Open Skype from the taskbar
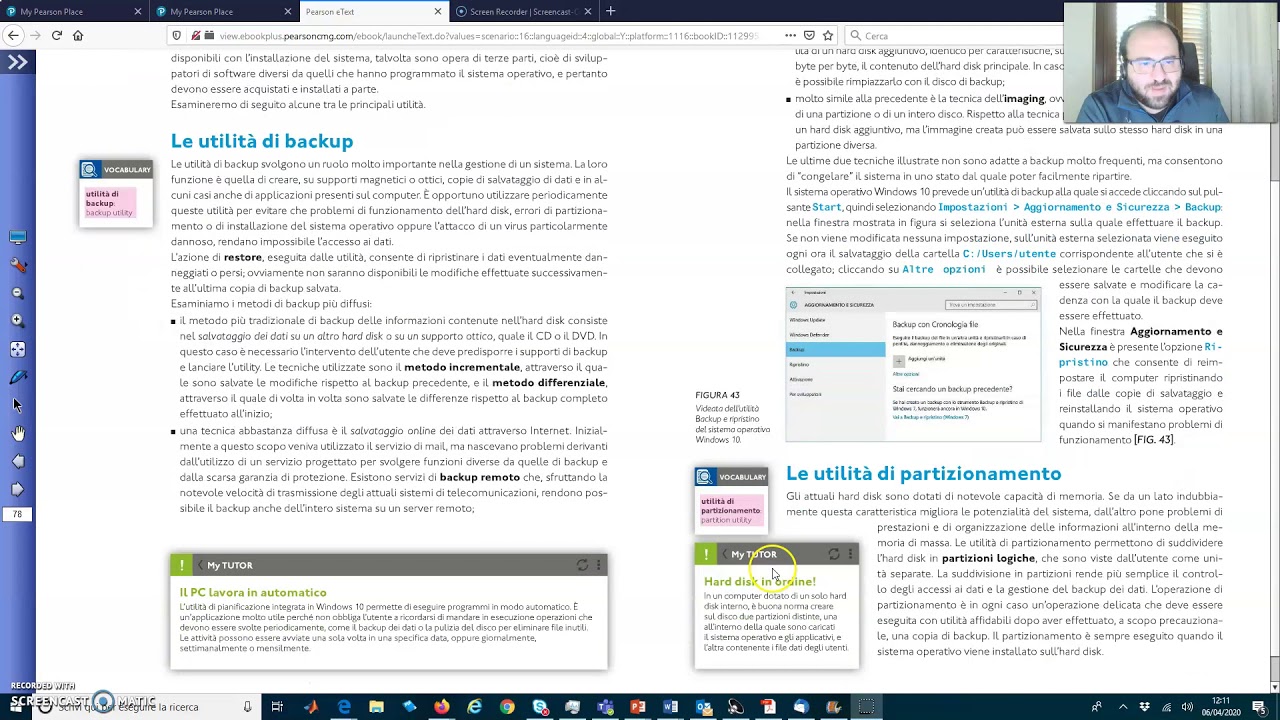 click(x=540, y=707)
